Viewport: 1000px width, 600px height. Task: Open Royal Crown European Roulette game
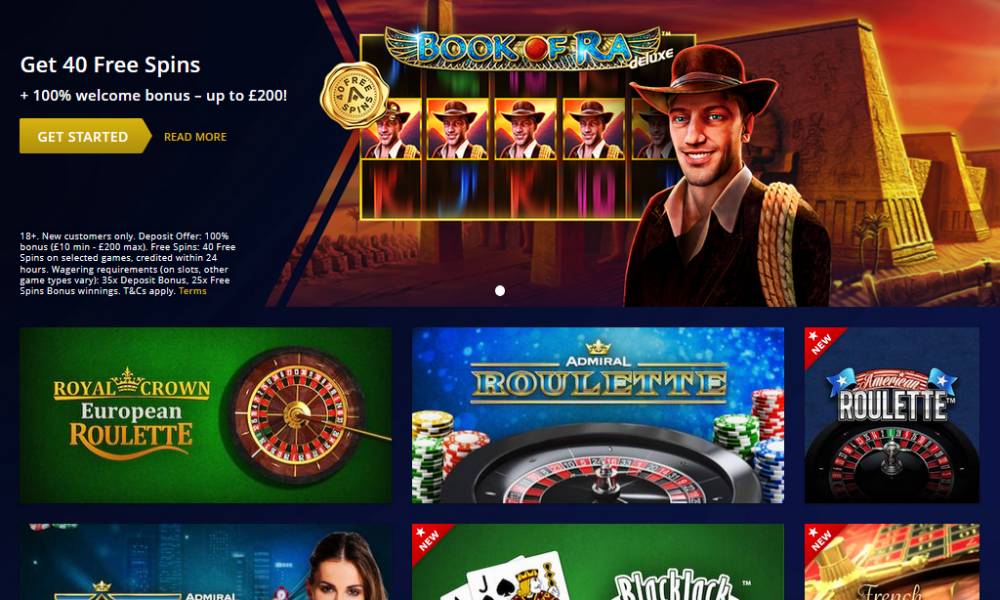pyautogui.click(x=205, y=415)
